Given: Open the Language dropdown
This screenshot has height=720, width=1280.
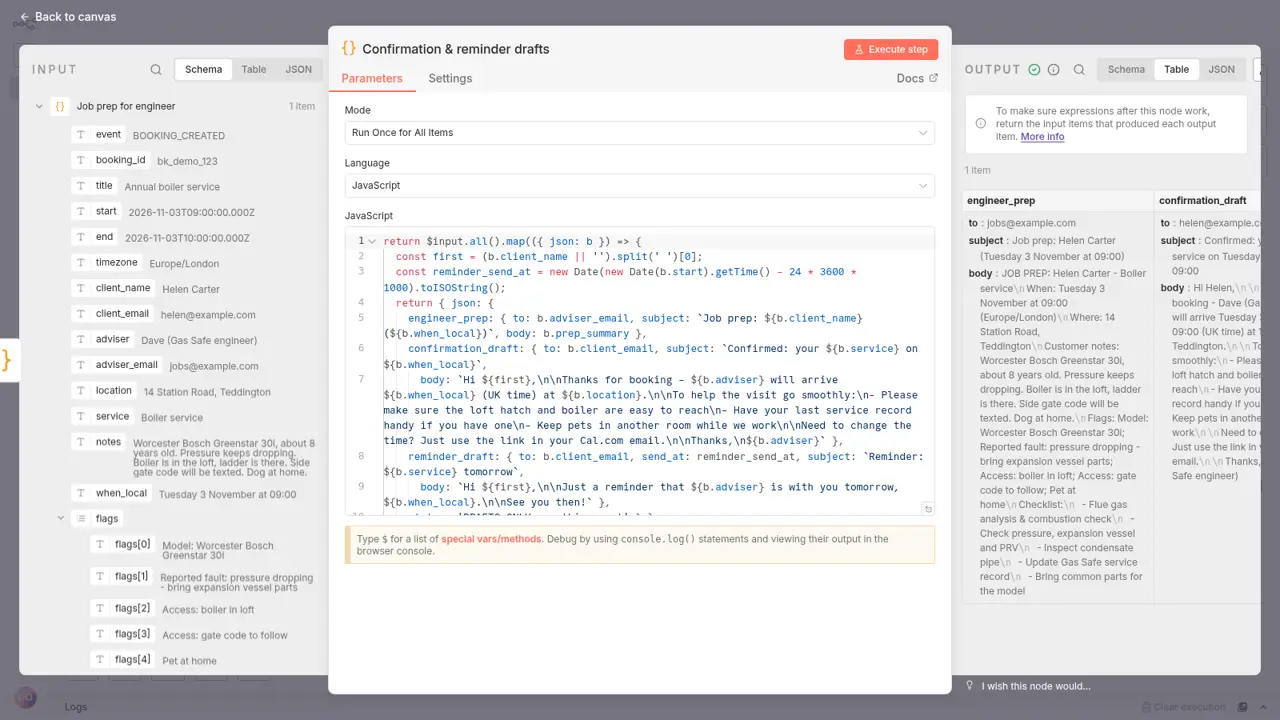Looking at the screenshot, I should (640, 185).
